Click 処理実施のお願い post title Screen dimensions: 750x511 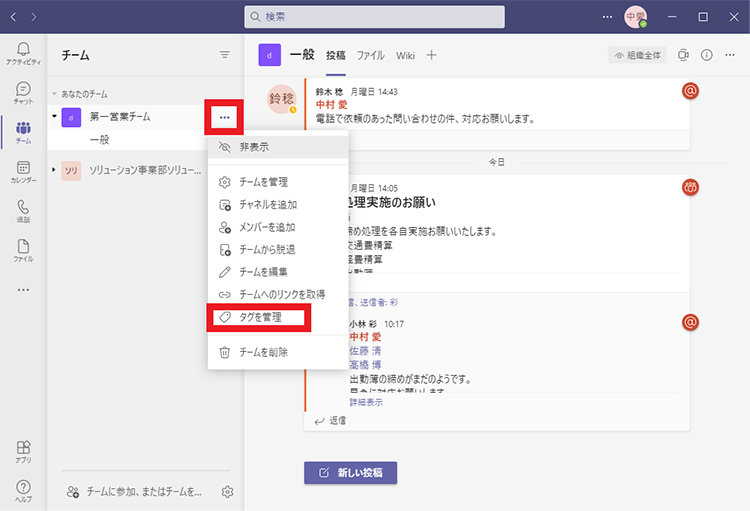click(392, 203)
